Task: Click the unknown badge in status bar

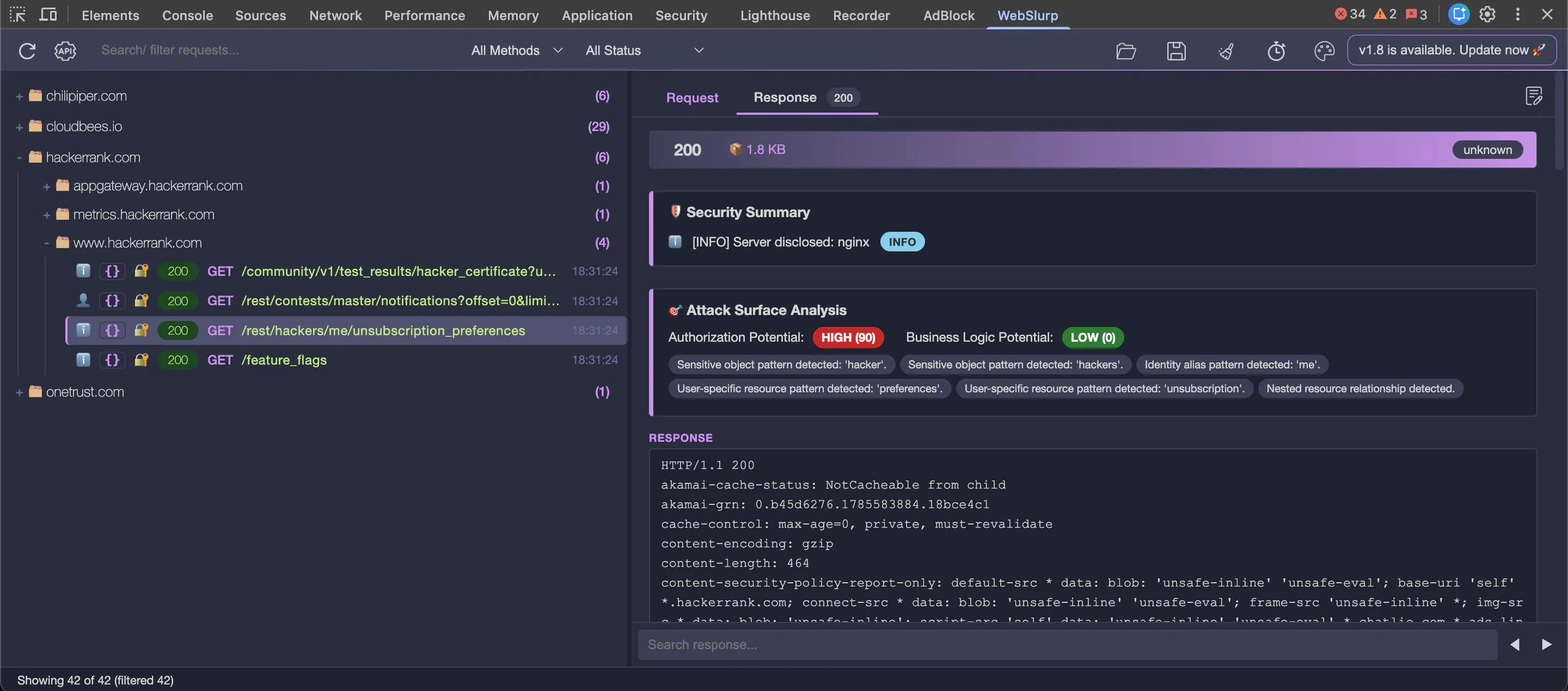Action: 1487,150
